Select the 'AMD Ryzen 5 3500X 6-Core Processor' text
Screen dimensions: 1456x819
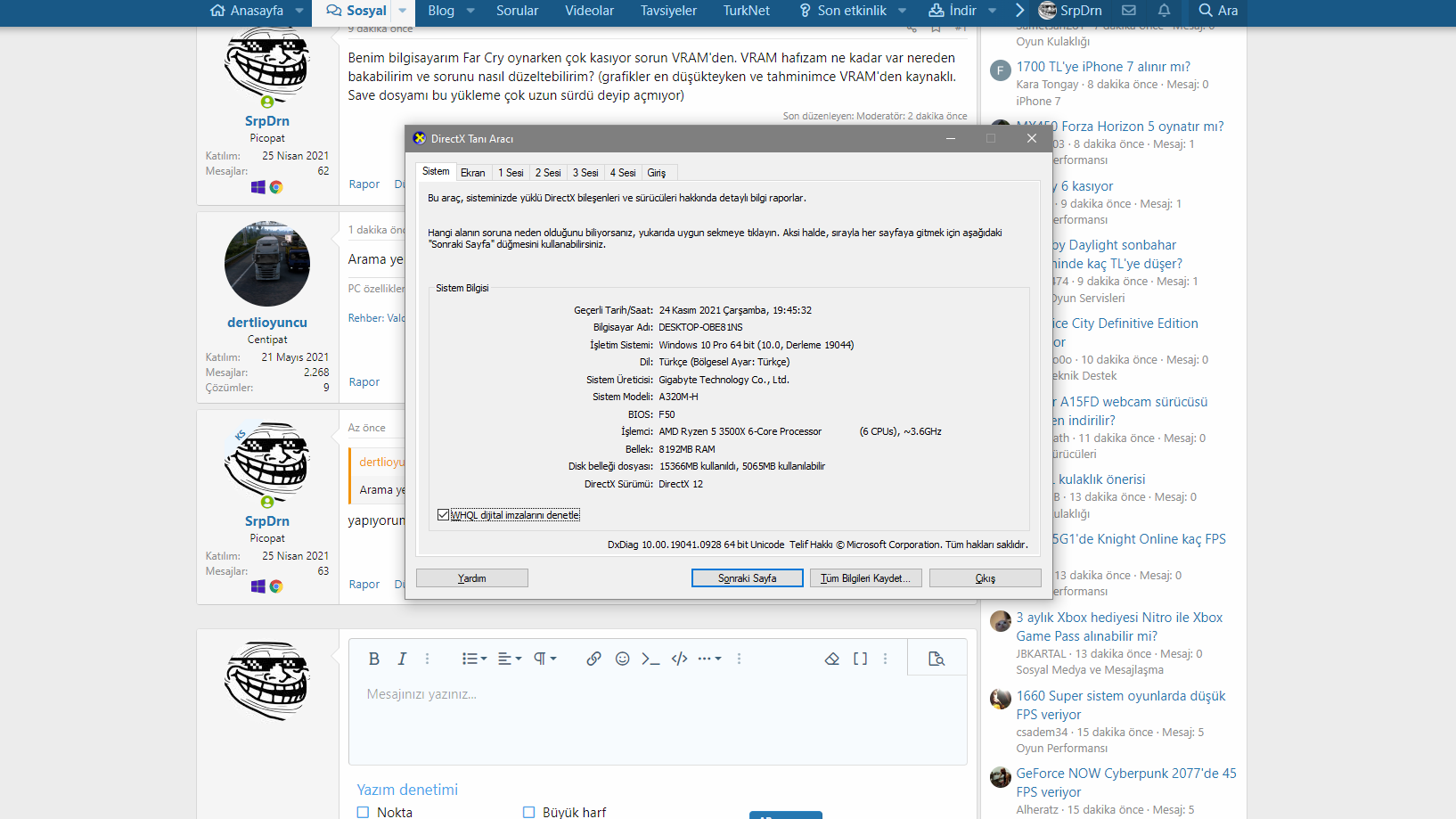coord(740,431)
